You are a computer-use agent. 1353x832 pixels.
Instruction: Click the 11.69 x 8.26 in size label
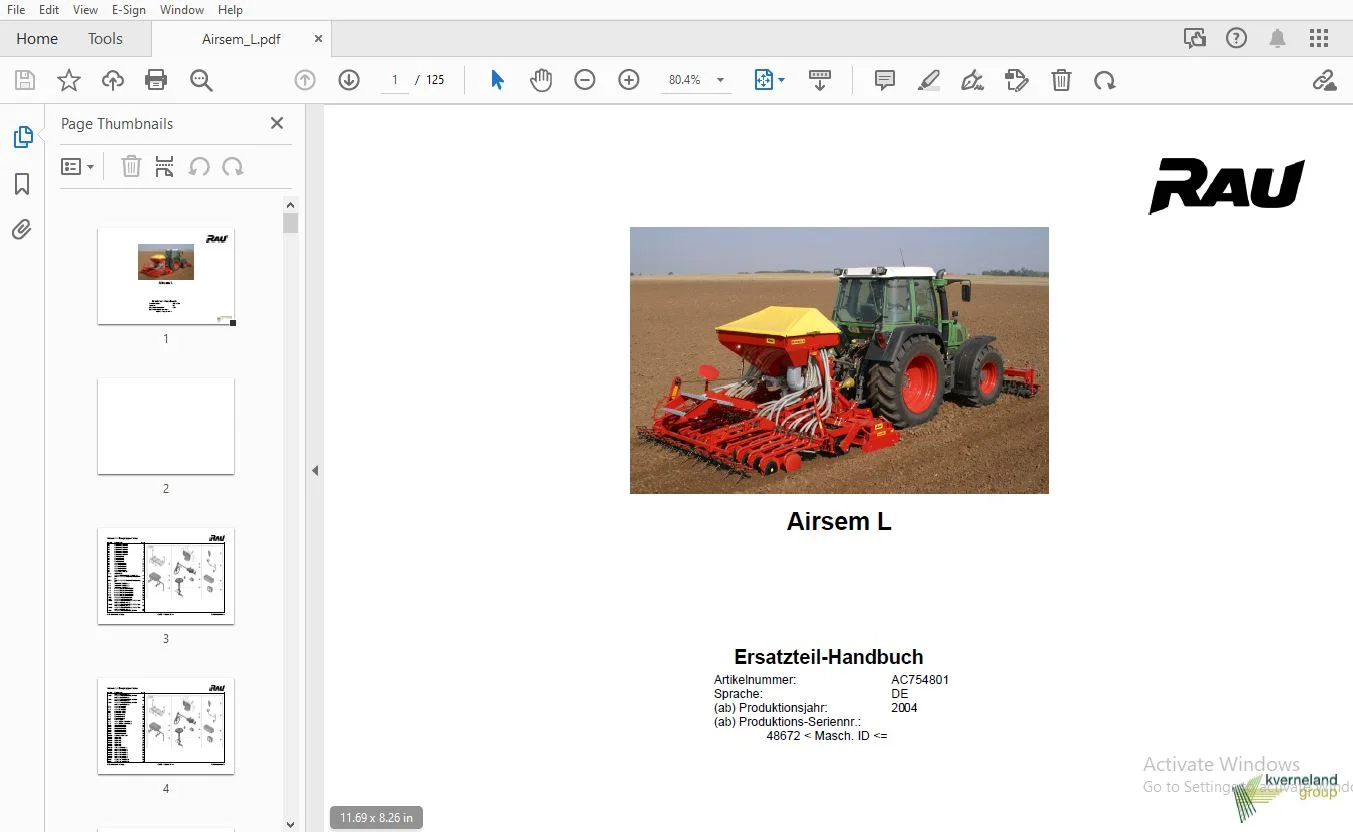click(376, 818)
